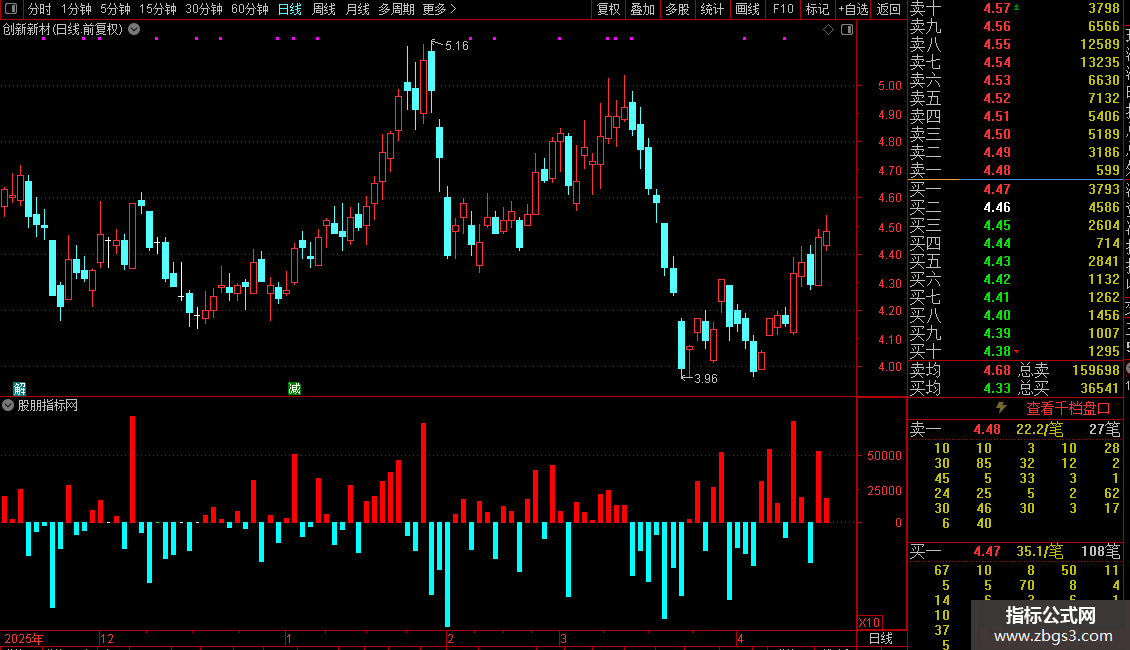Select the 5分钟 period

(115, 9)
